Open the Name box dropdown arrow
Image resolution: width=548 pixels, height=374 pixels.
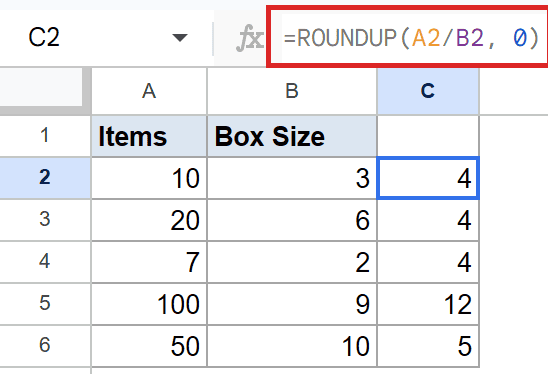tap(180, 37)
